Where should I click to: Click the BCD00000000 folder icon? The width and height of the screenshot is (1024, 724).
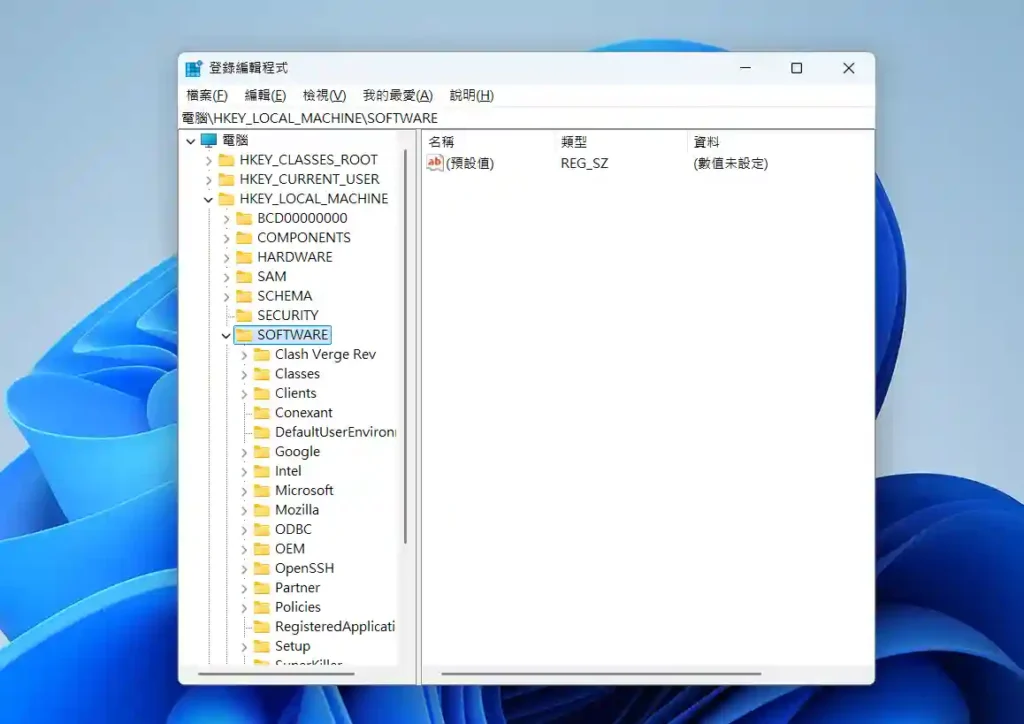(x=244, y=218)
